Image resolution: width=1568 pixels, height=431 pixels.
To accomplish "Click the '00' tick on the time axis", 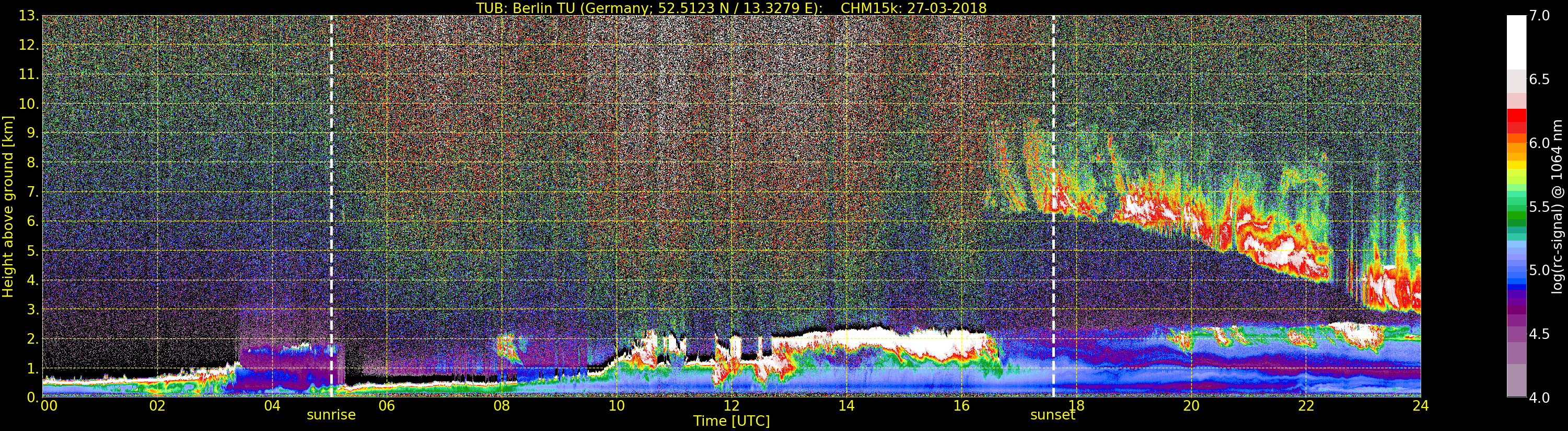I will [x=49, y=406].
